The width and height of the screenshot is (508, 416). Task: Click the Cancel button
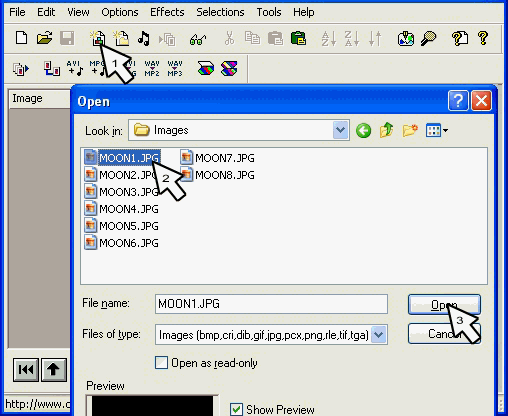pyautogui.click(x=444, y=333)
